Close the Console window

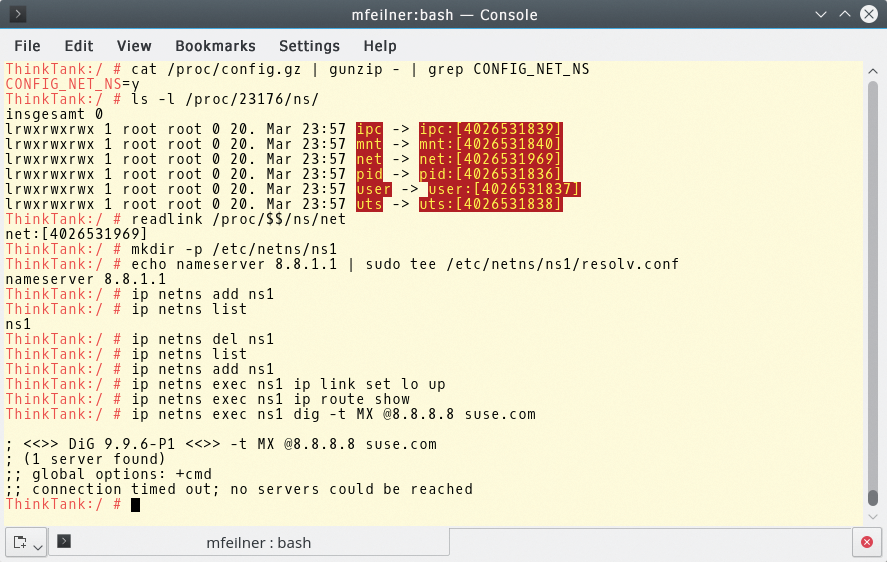click(869, 14)
